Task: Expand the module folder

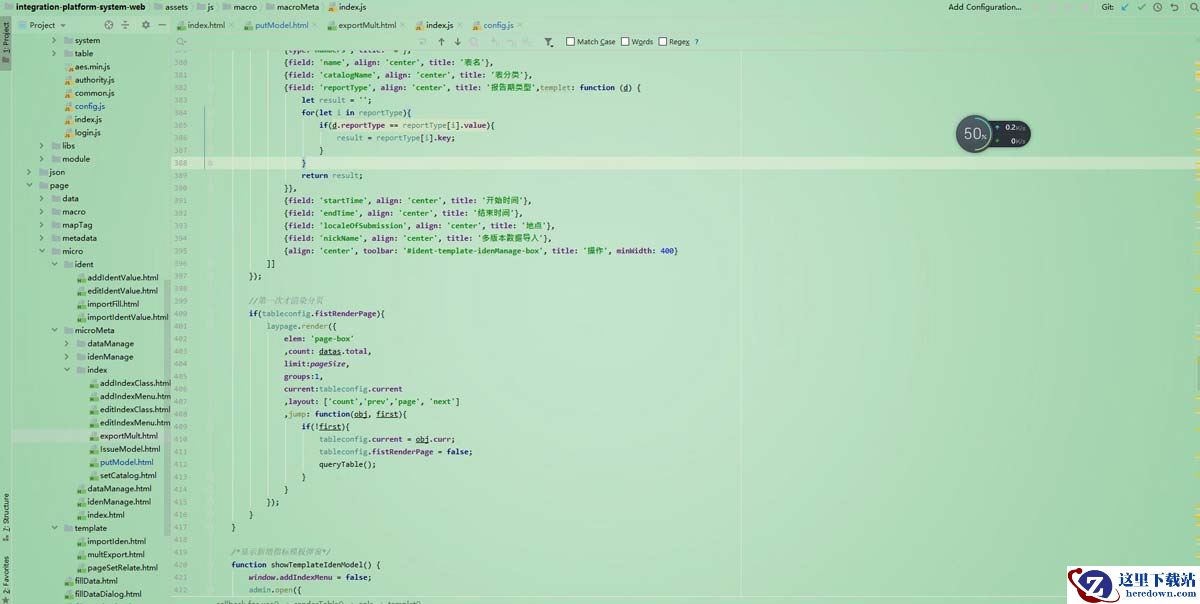Action: [x=42, y=159]
